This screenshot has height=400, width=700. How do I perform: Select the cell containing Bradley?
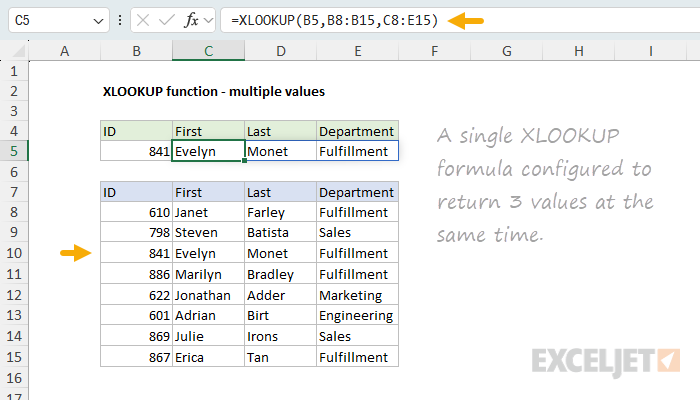click(x=281, y=274)
